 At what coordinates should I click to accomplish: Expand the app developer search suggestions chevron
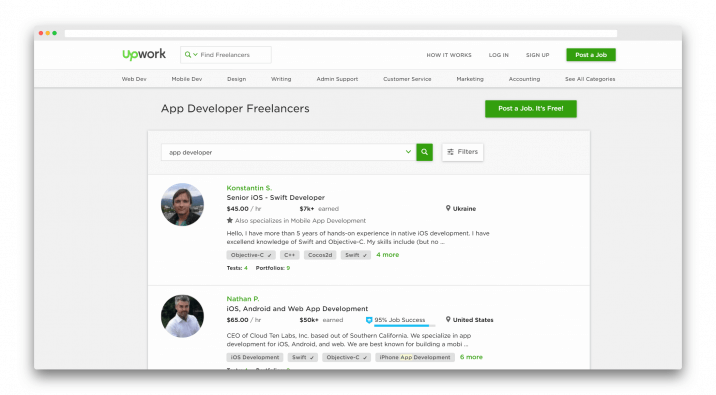click(x=408, y=152)
